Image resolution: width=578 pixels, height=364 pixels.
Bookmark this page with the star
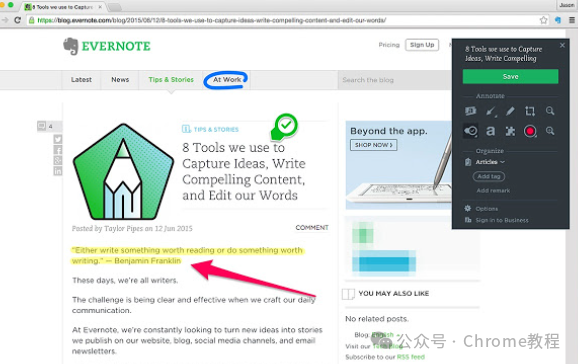click(x=543, y=20)
